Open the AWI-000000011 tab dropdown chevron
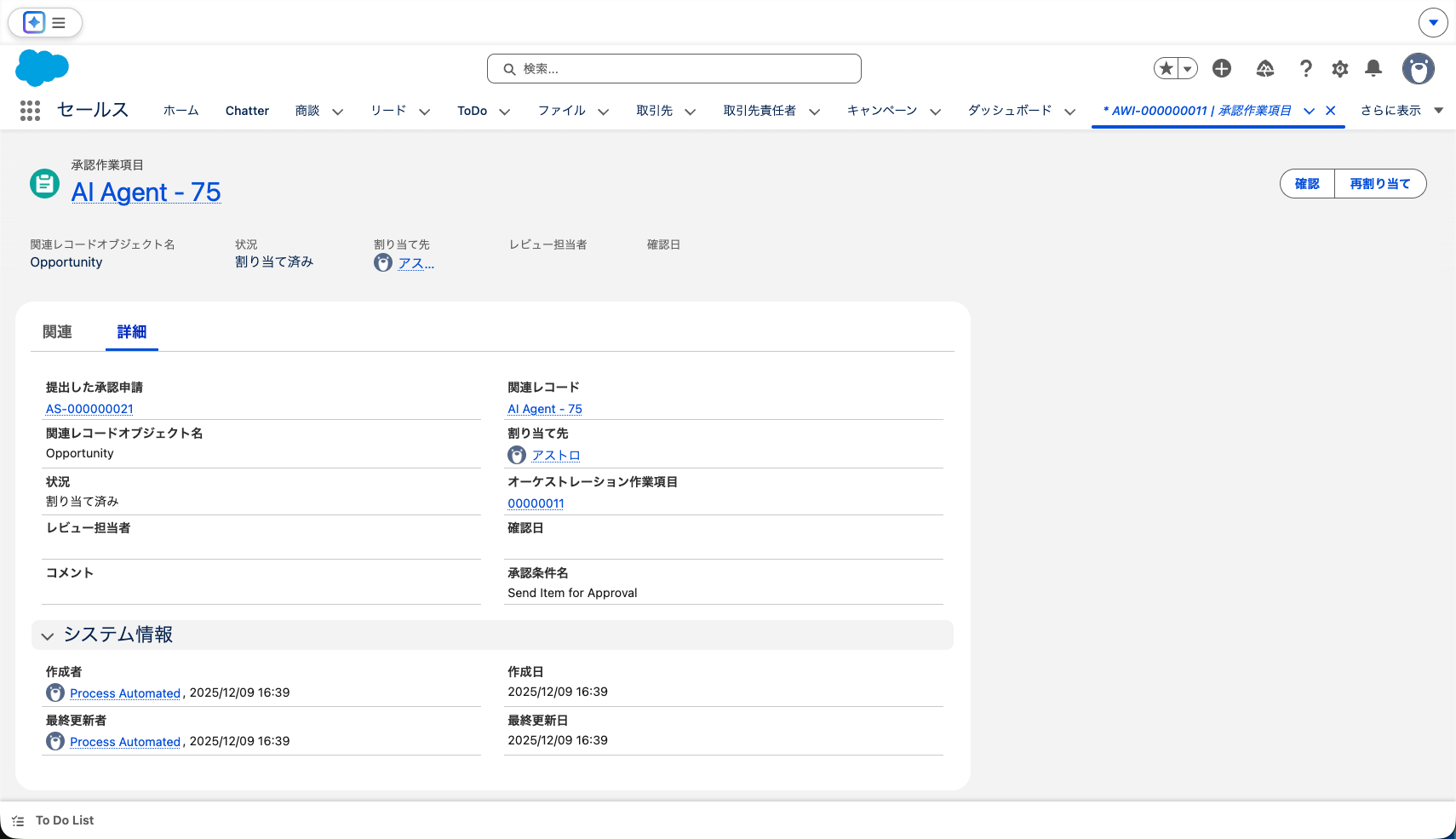 1310,112
